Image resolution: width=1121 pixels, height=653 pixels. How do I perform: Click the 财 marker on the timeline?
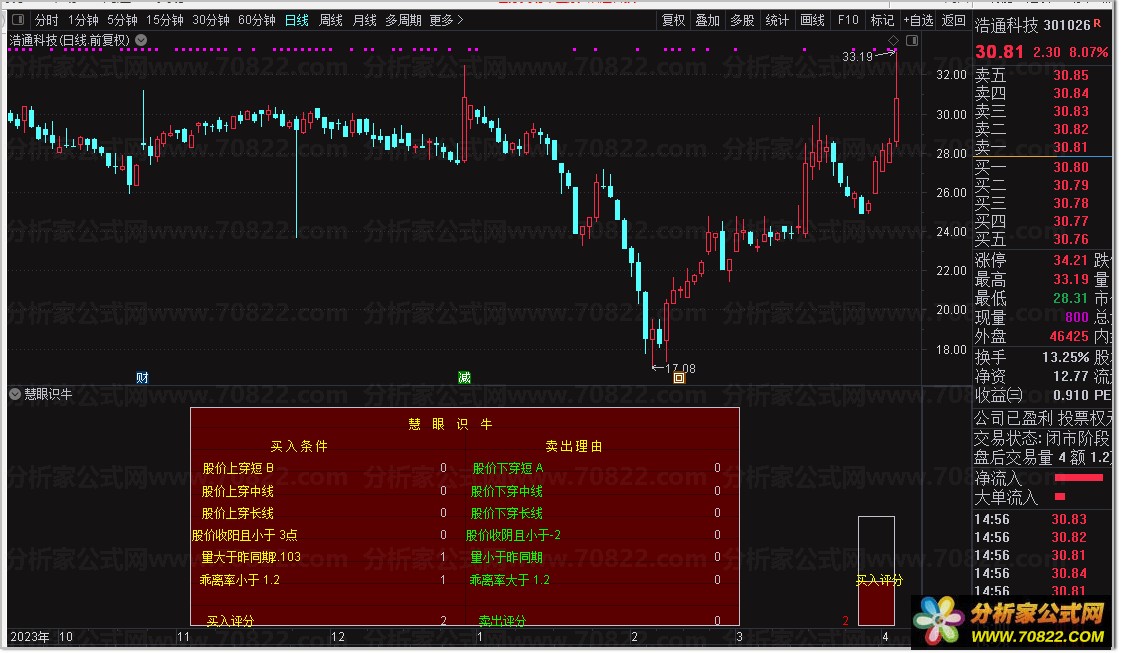142,378
